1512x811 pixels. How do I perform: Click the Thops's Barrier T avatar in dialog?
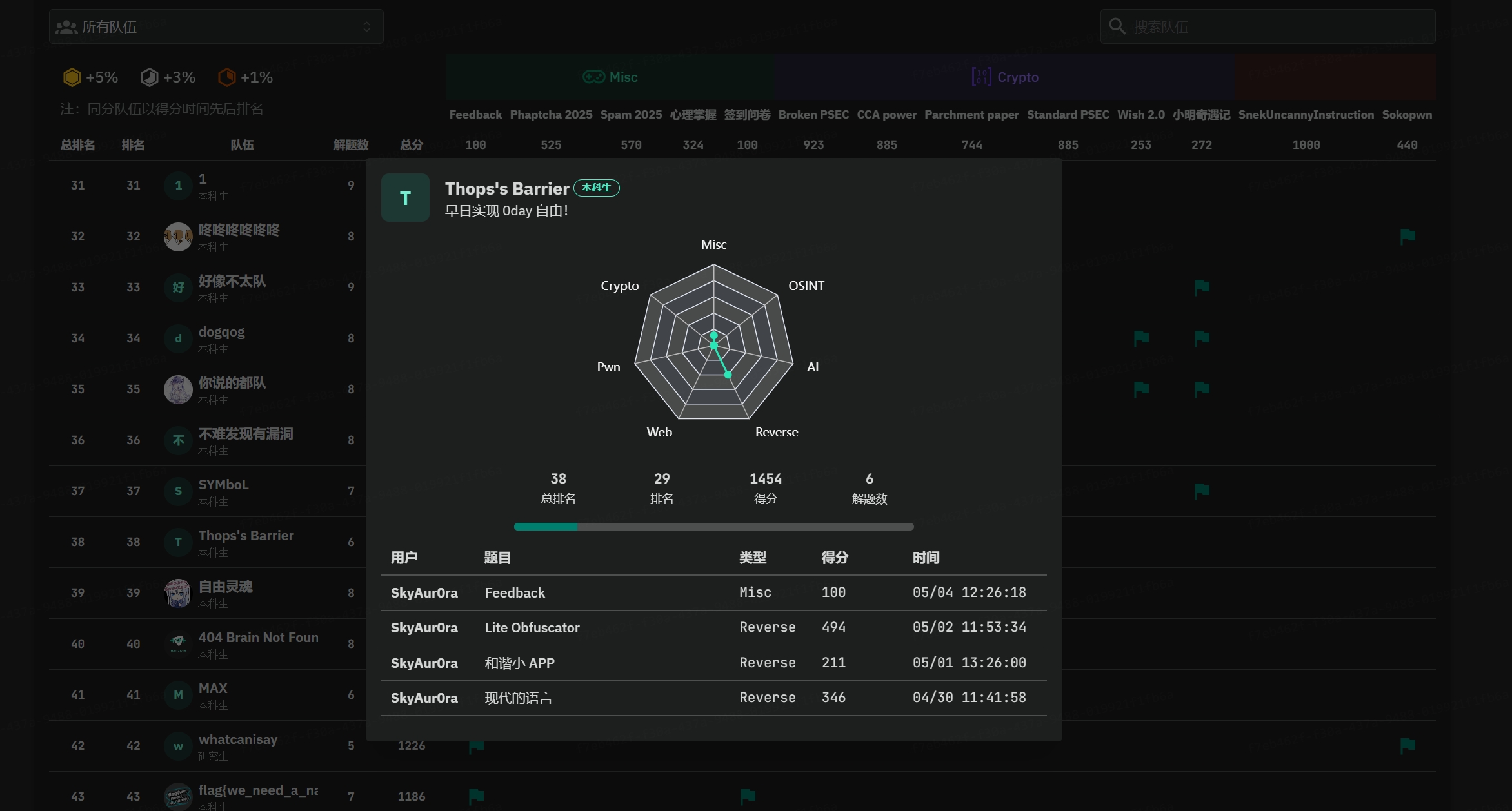(x=405, y=198)
